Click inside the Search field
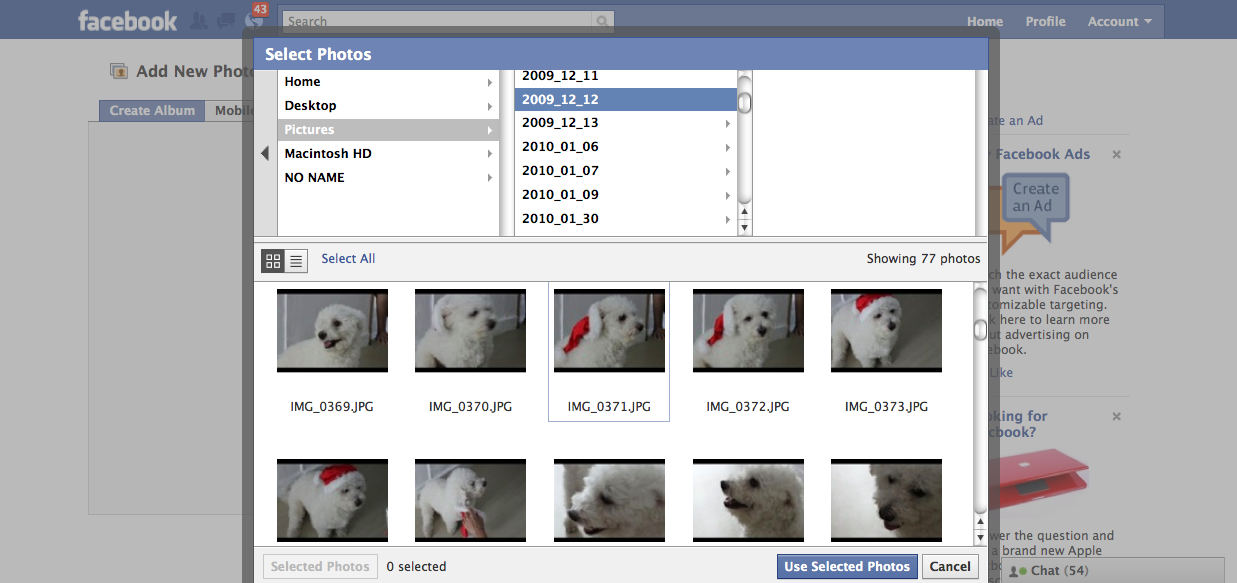The width and height of the screenshot is (1237, 583). [440, 21]
